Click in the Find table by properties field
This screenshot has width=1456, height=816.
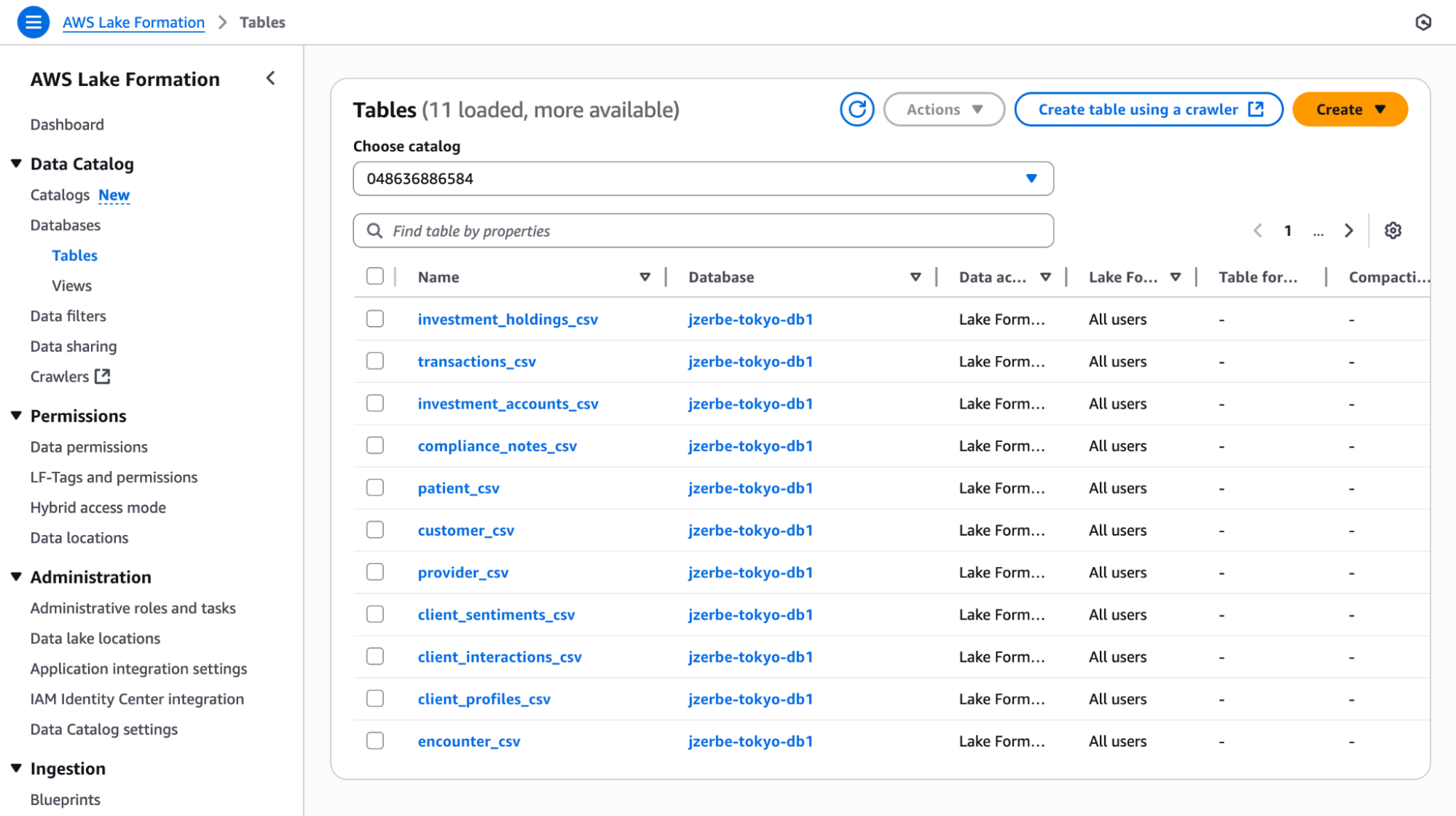pyautogui.click(x=703, y=231)
